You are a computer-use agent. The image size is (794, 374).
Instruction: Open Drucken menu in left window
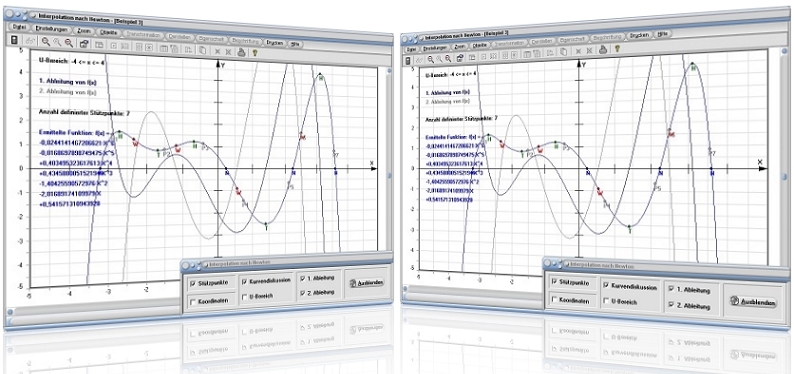[275, 43]
